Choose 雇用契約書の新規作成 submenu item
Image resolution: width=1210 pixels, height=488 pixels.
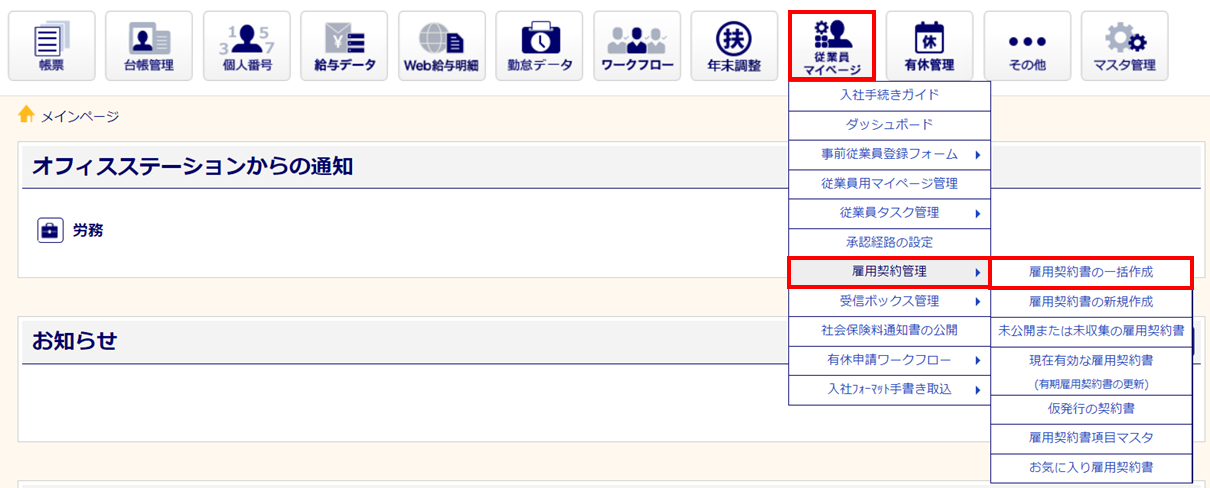[x=1091, y=300]
